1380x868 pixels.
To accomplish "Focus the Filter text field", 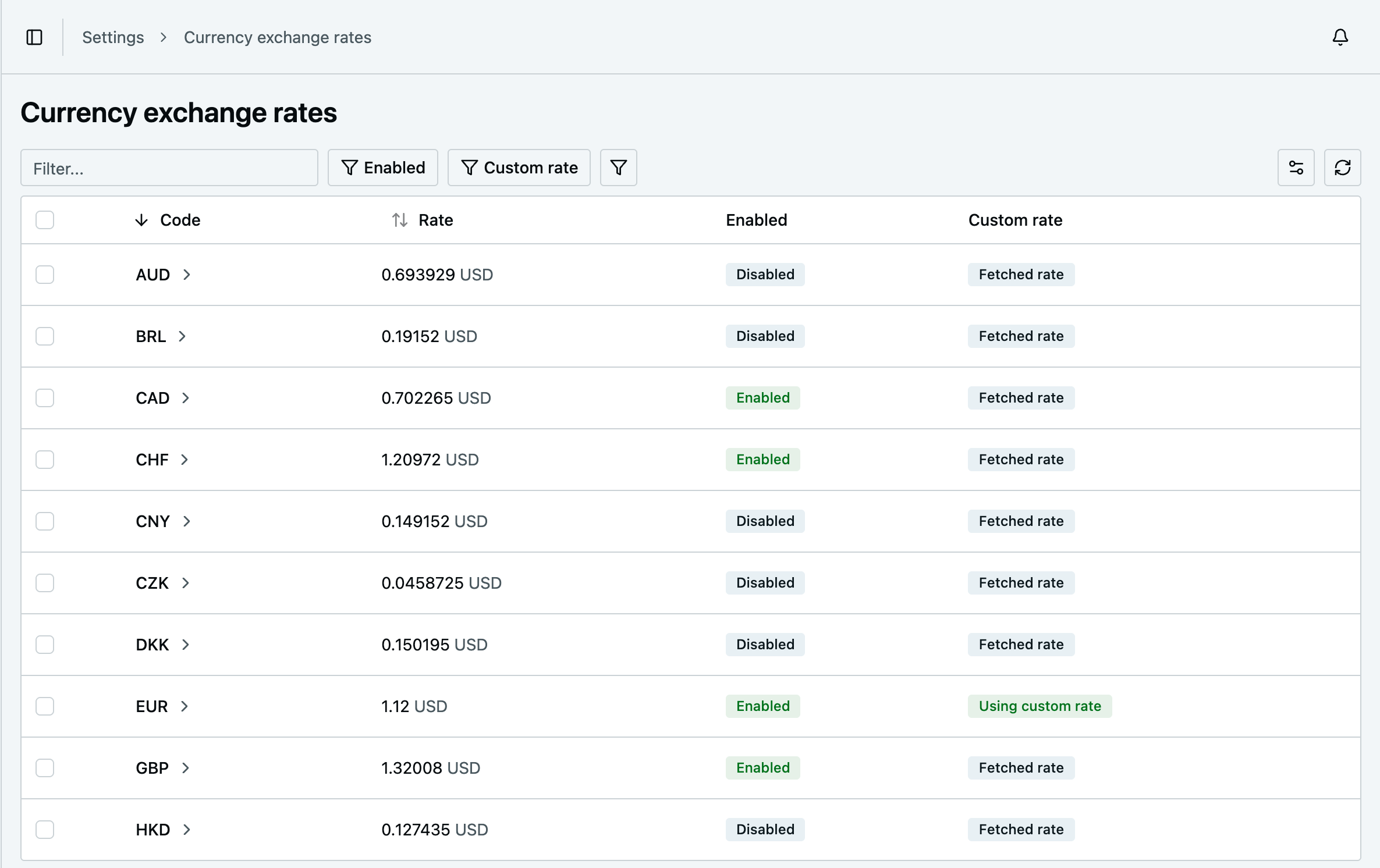I will point(169,168).
